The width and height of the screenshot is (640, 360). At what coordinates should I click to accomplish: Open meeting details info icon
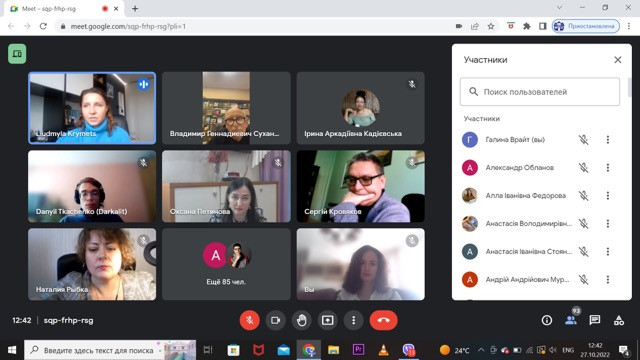[x=547, y=320]
